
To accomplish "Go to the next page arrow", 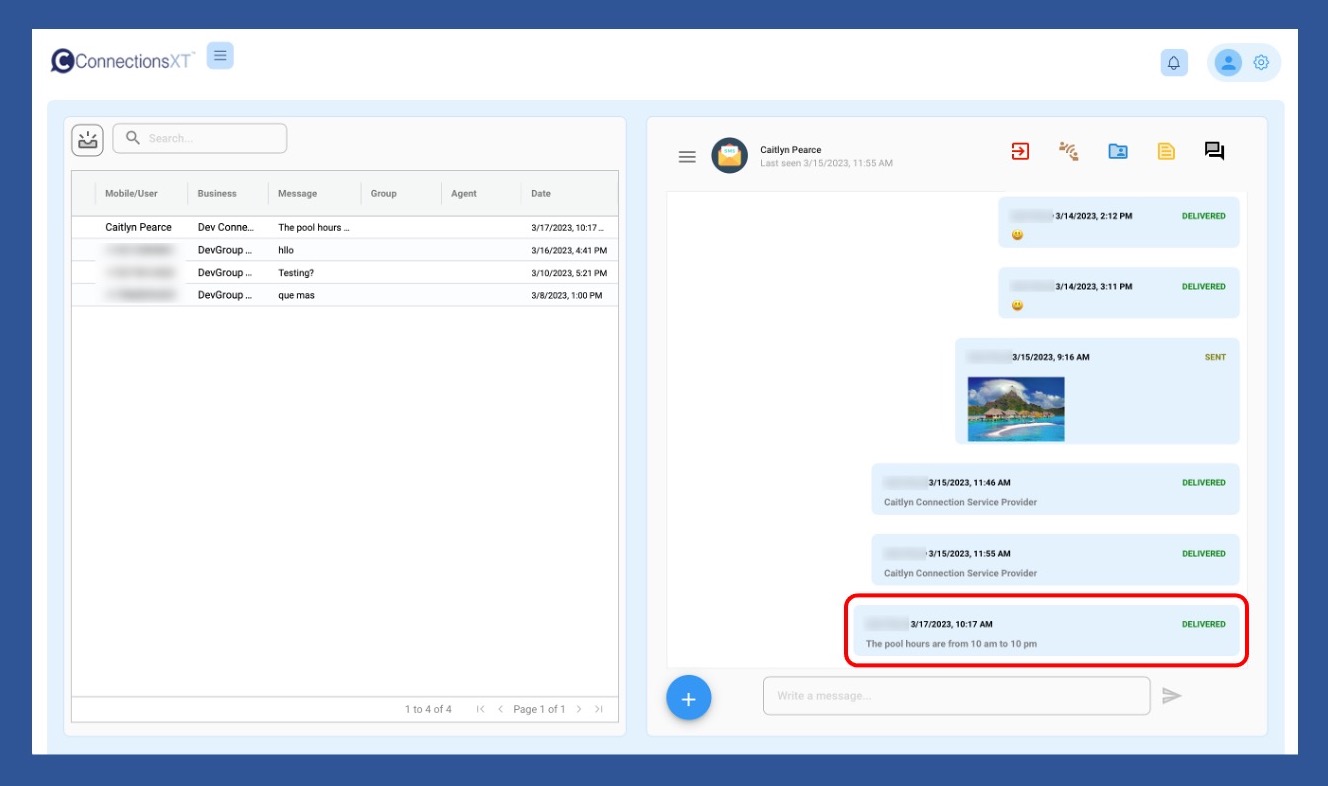I will point(579,710).
